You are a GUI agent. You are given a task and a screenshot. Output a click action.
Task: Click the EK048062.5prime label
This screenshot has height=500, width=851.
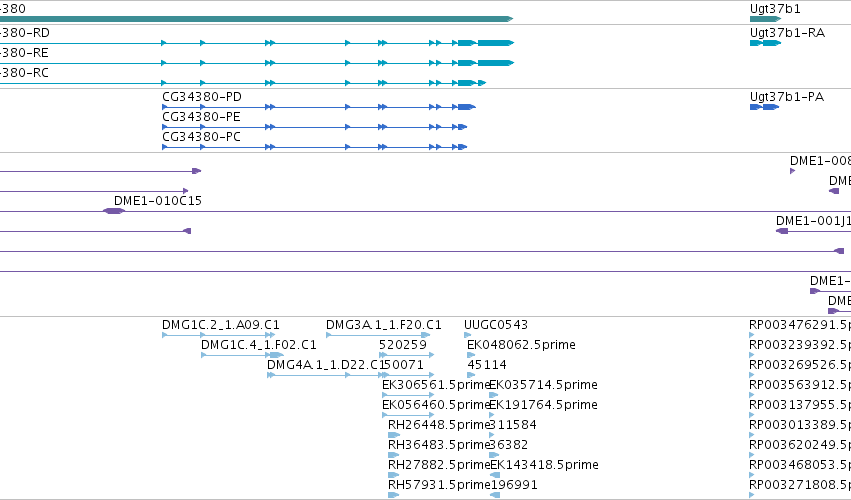[x=522, y=345]
